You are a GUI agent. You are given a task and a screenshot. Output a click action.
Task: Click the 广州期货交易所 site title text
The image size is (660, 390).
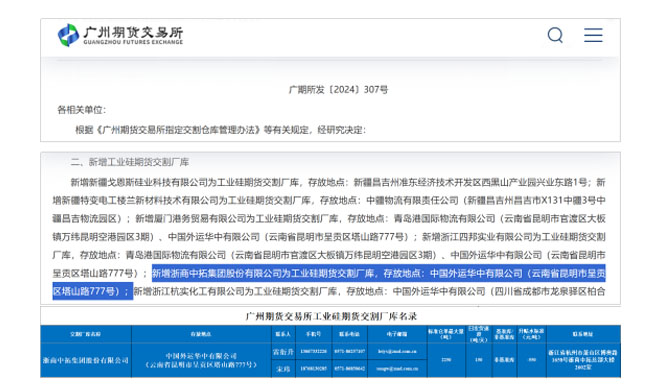coord(133,32)
